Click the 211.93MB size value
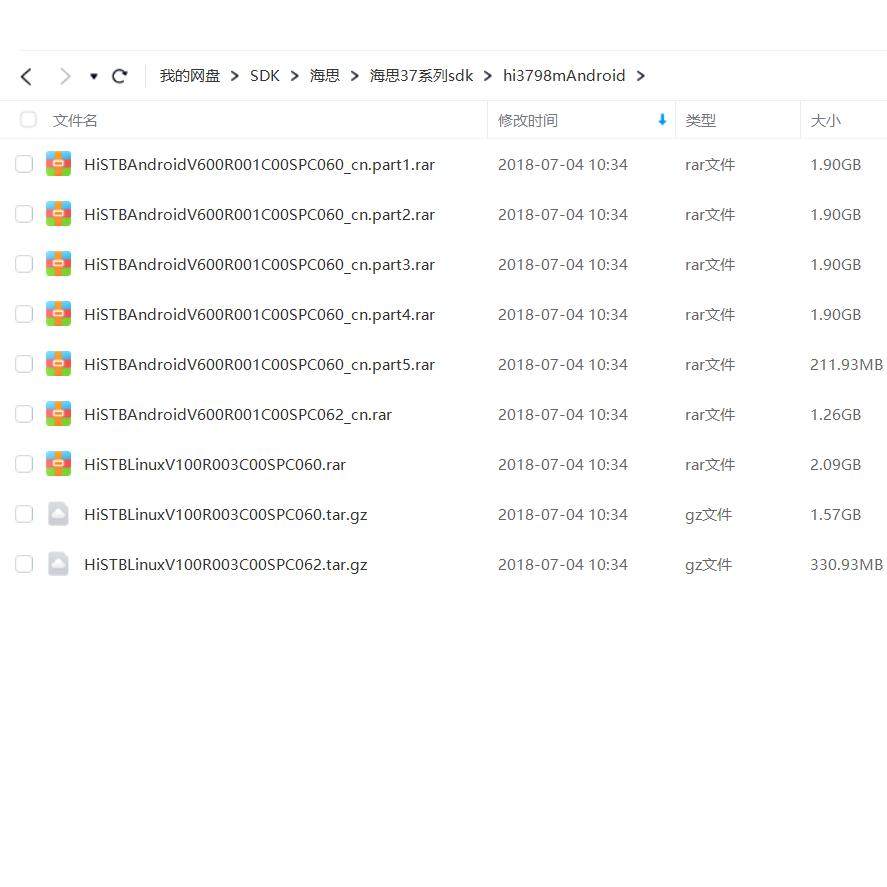887x887 pixels. (x=846, y=364)
